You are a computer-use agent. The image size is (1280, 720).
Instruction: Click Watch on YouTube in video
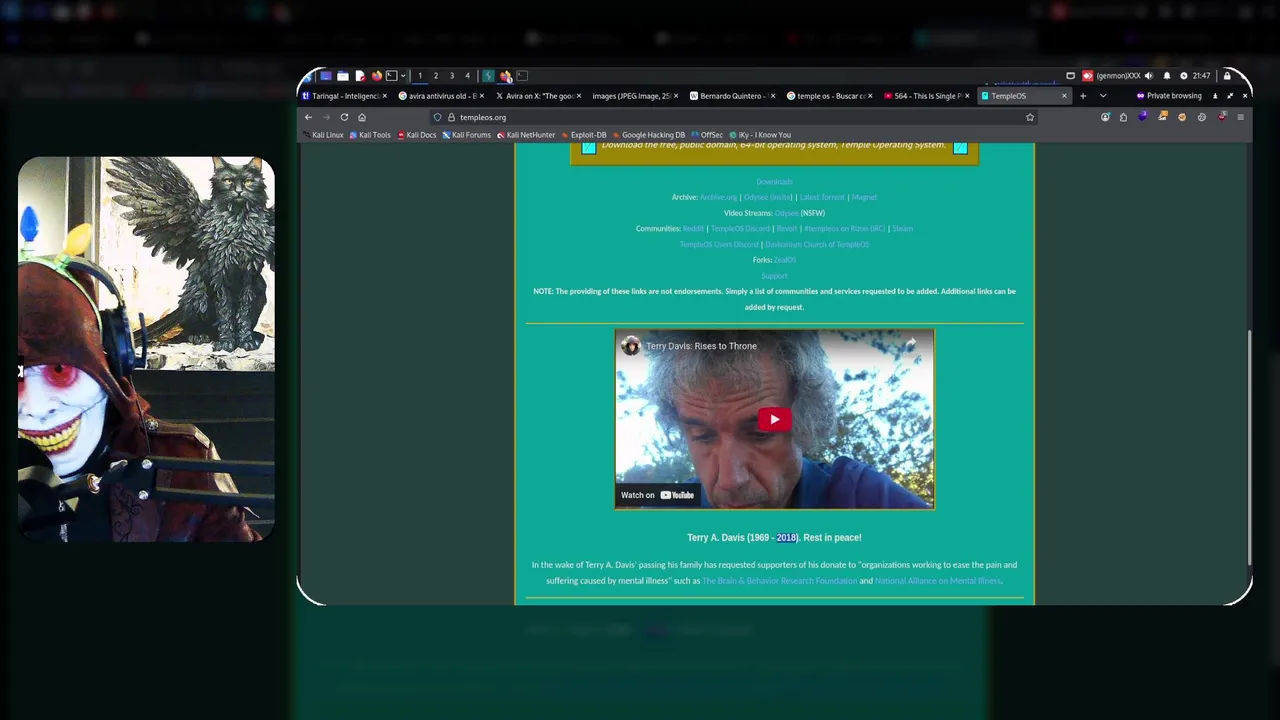657,495
